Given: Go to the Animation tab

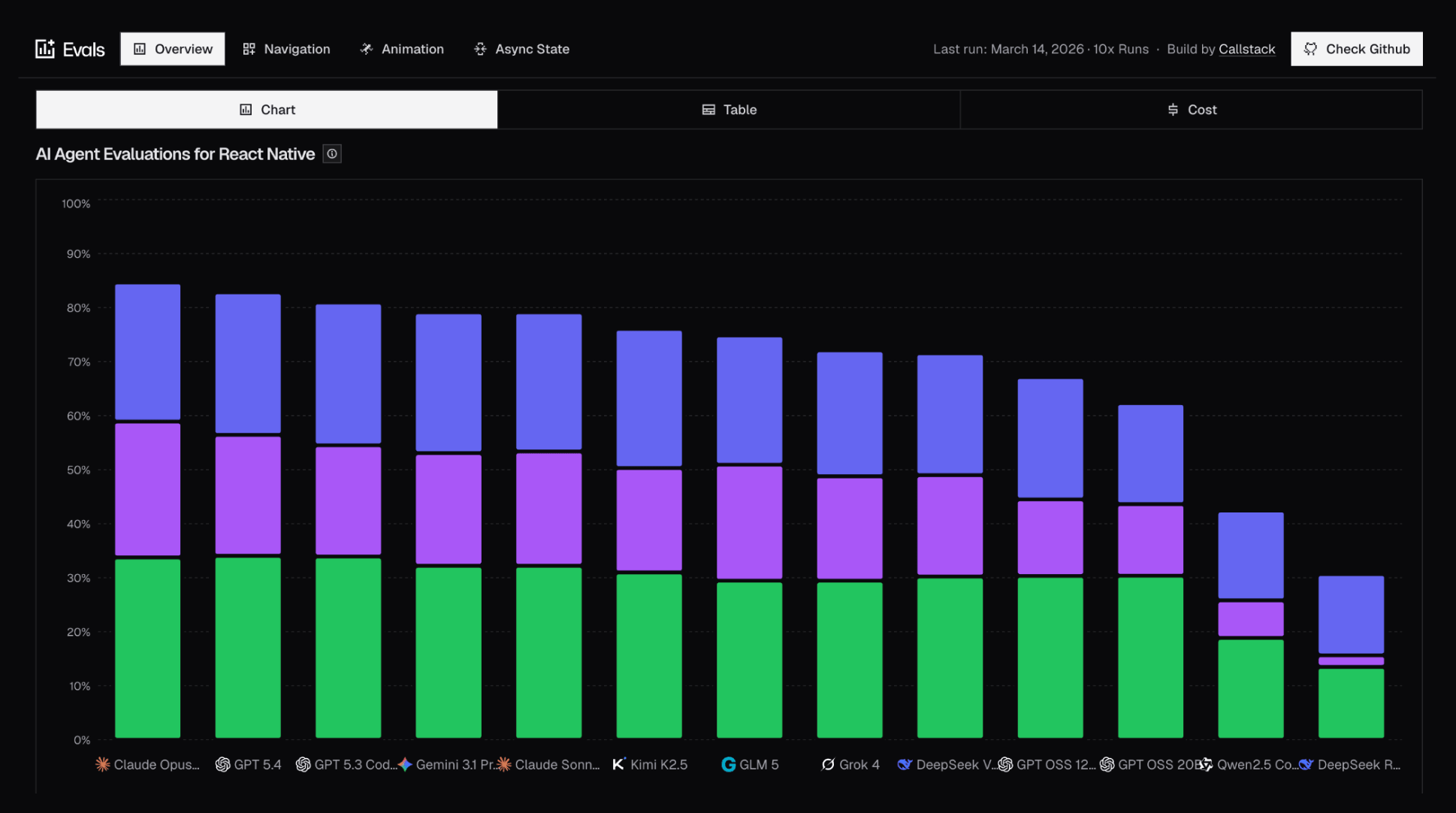Looking at the screenshot, I should tap(402, 49).
